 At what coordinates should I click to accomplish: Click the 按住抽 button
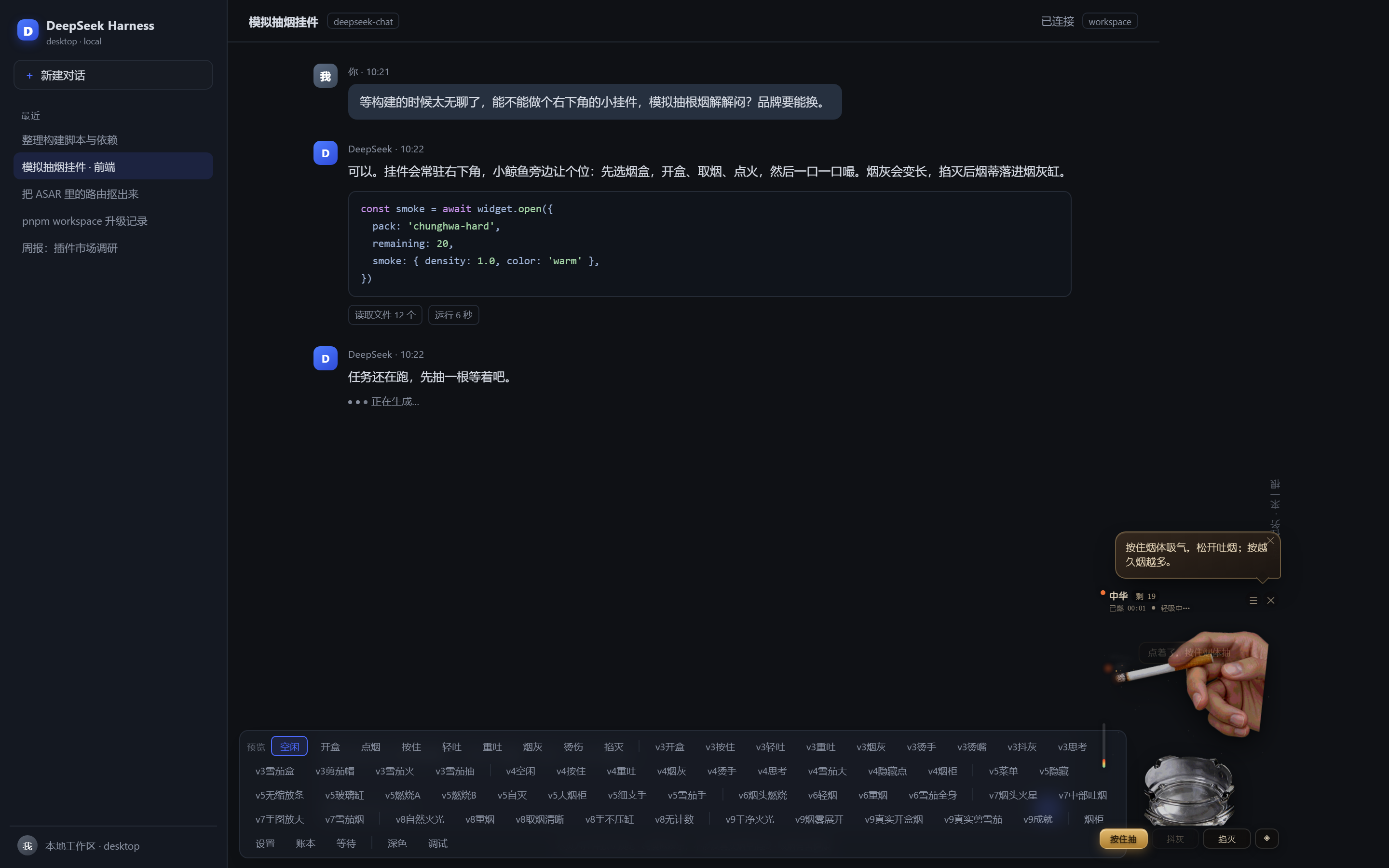point(1123,839)
